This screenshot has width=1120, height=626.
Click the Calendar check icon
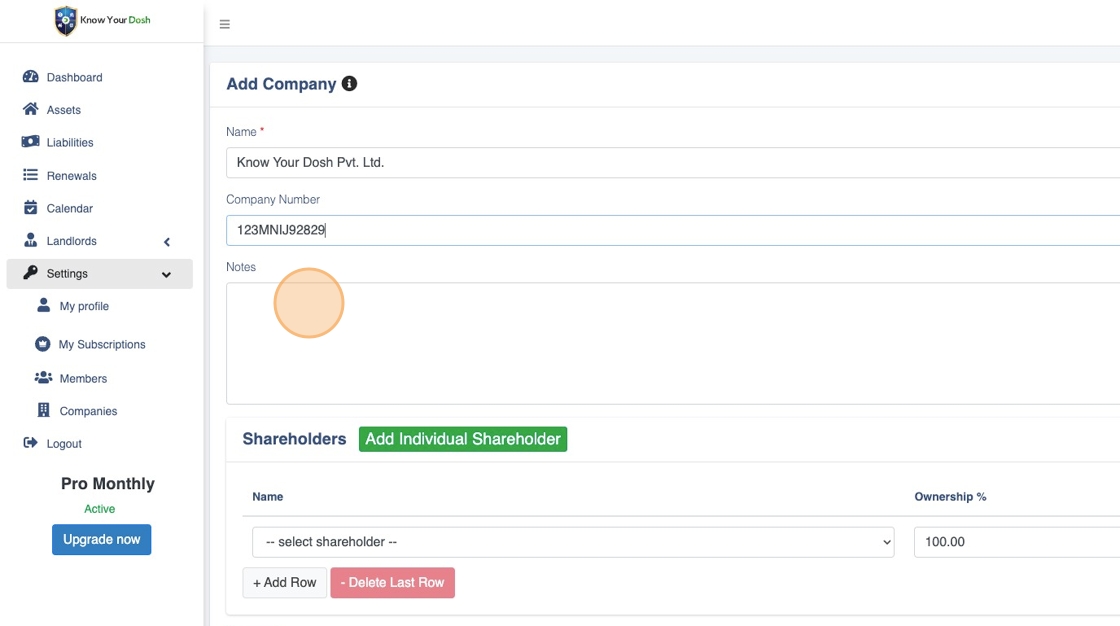30,208
